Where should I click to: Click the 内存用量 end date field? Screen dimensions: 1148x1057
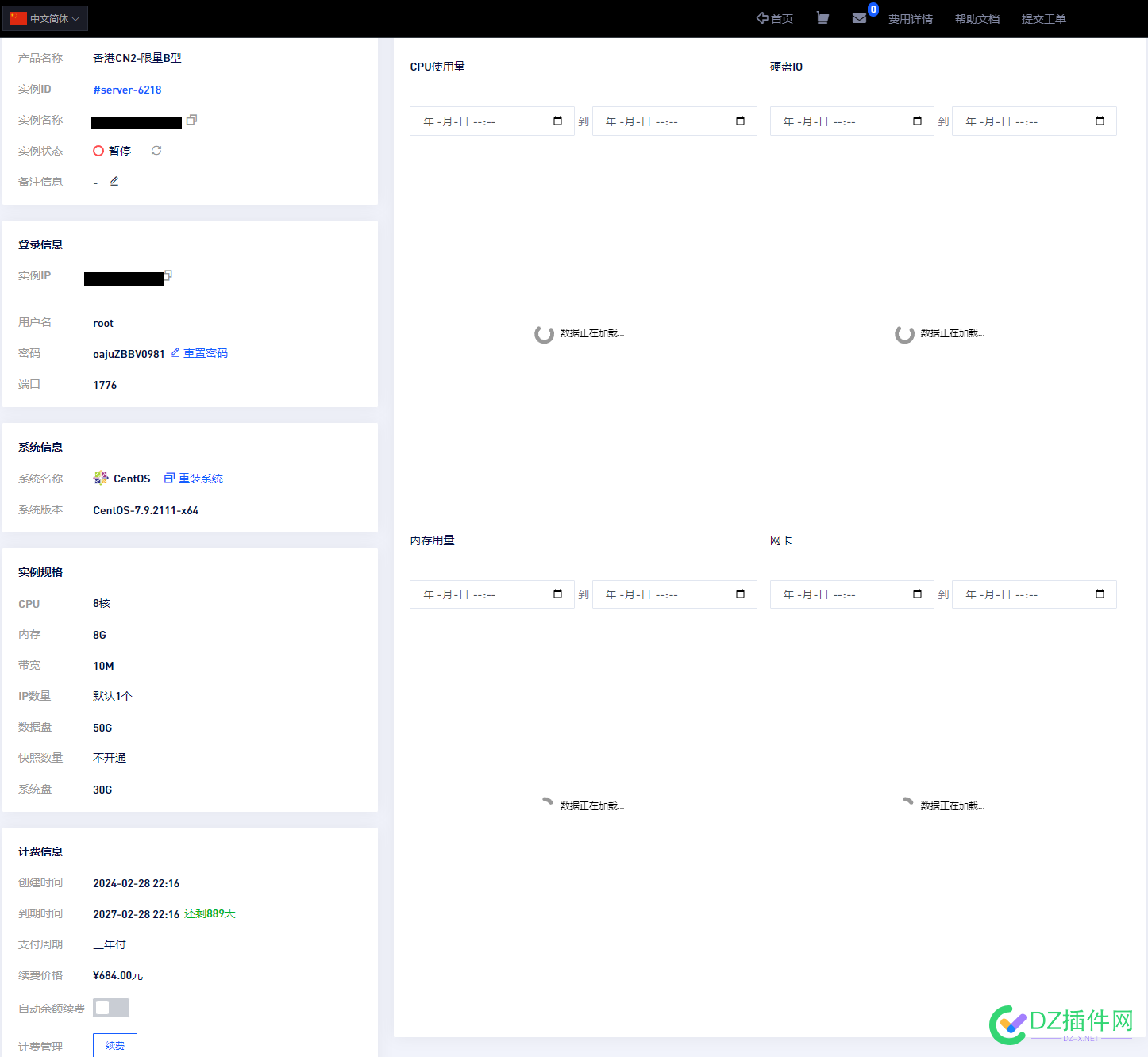[x=675, y=594]
